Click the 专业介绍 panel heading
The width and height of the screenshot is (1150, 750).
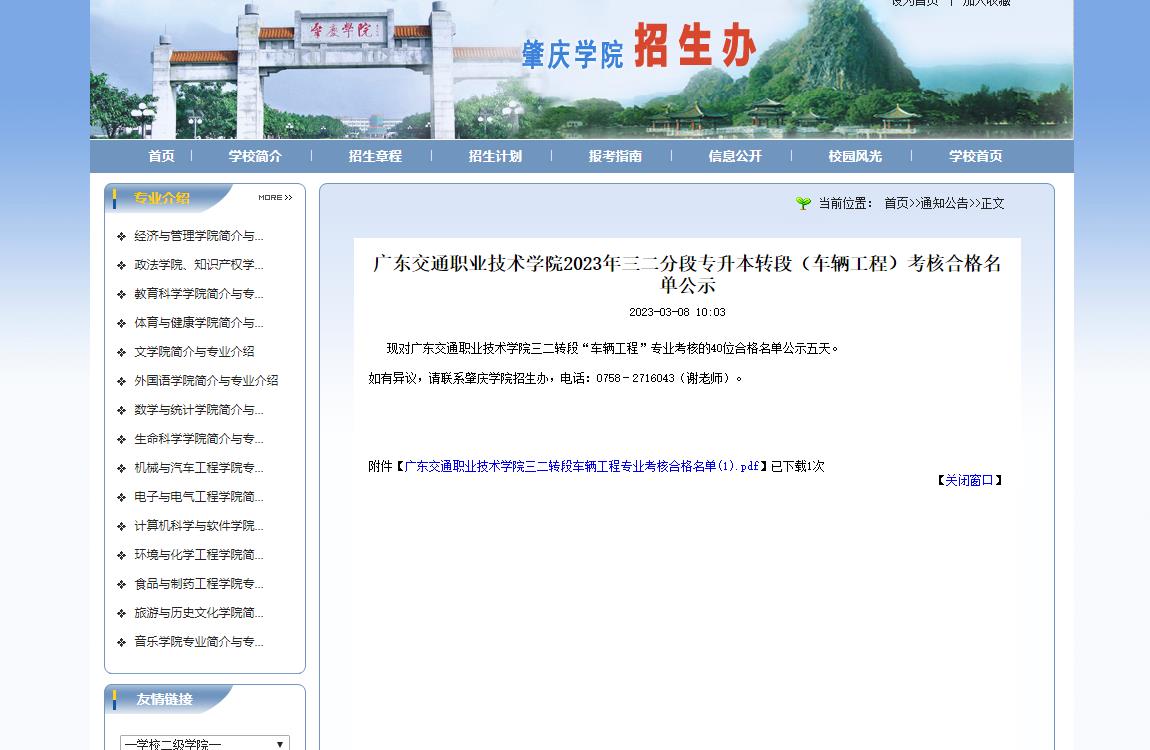point(162,198)
